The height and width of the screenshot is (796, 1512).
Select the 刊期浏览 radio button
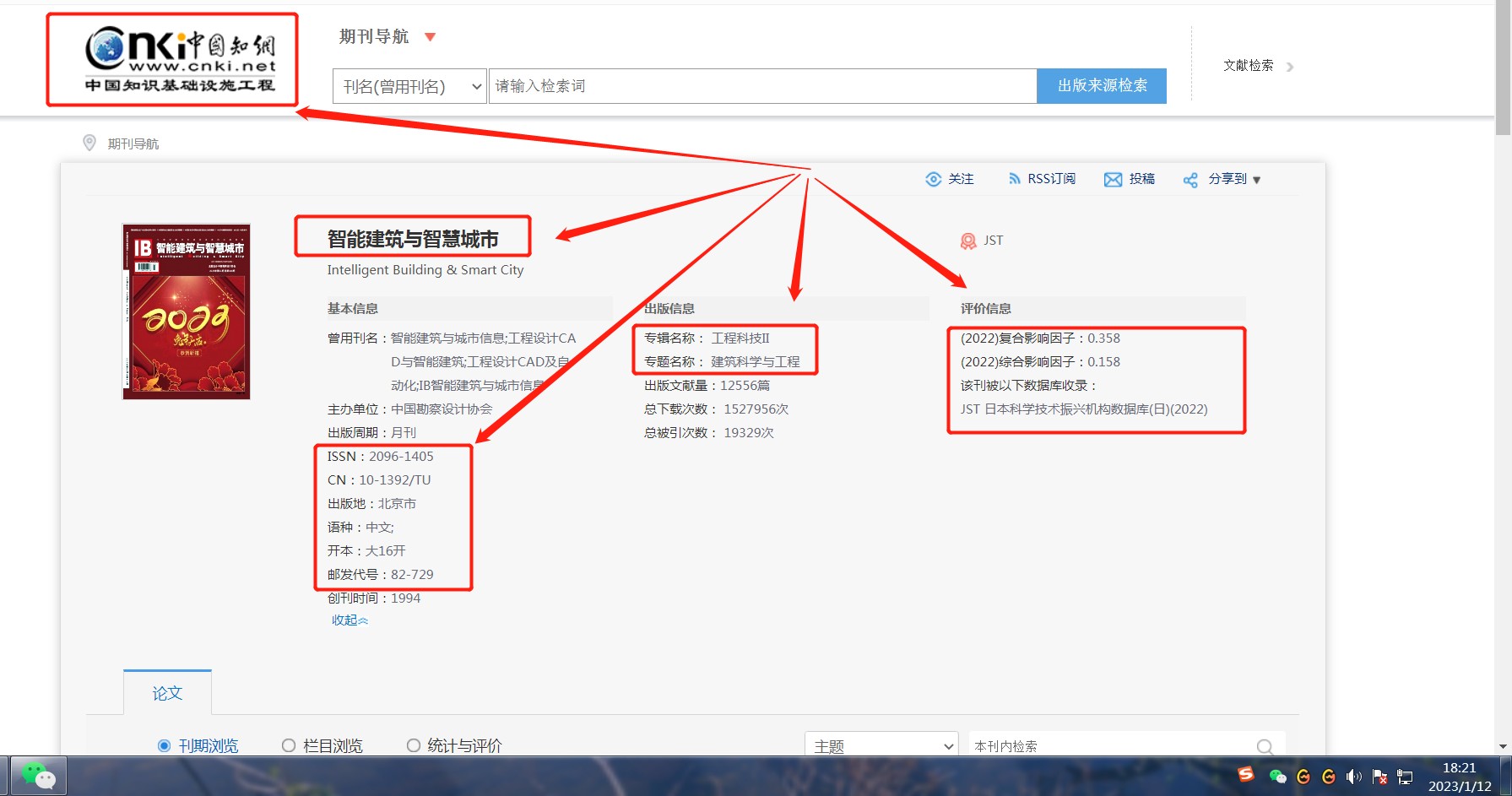165,745
